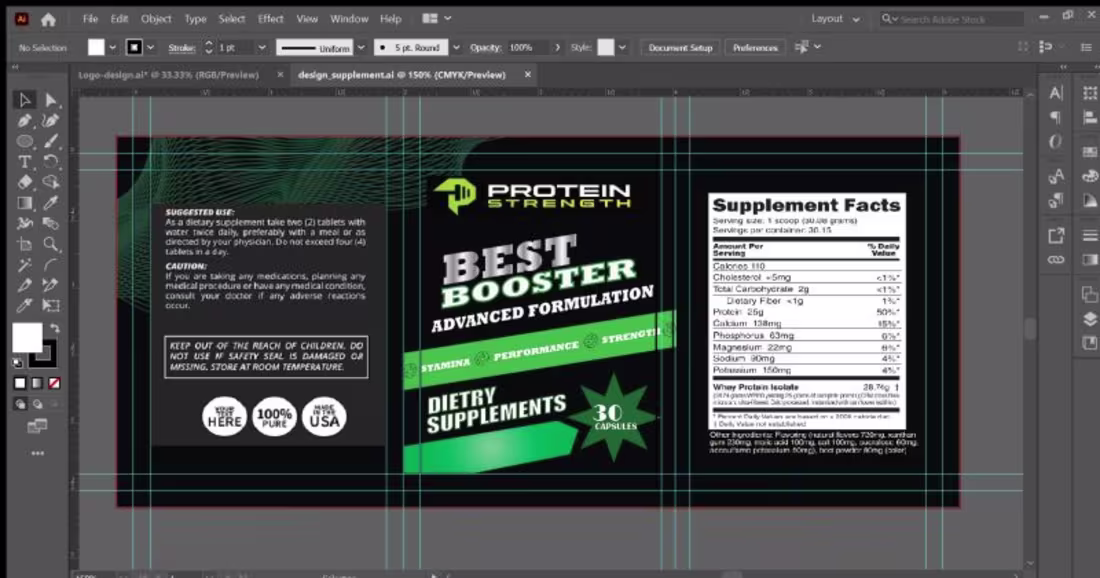Click the Opacity value field
This screenshot has height=578, width=1100.
521,46
